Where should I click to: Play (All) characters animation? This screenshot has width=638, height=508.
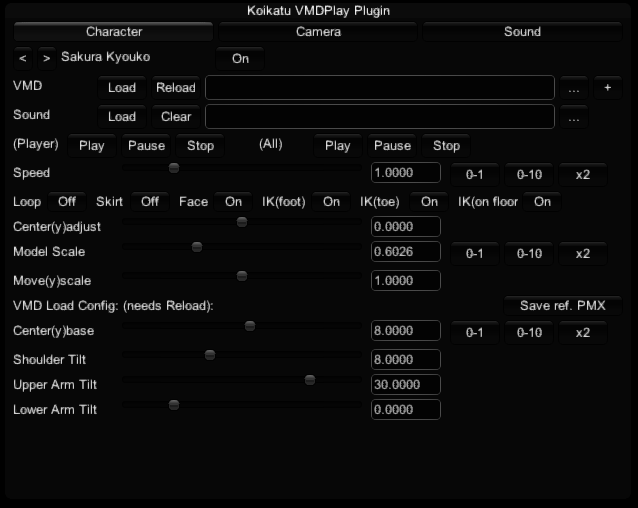pyautogui.click(x=338, y=146)
